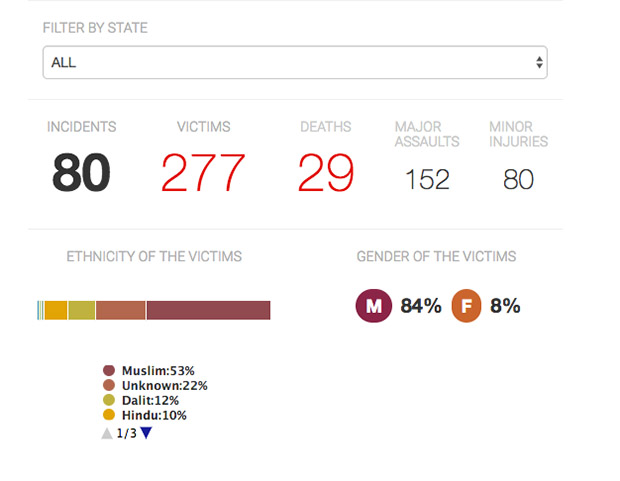Screen dimensions: 620x481
Task: Toggle the Hindu legend dot
Action: pos(109,415)
